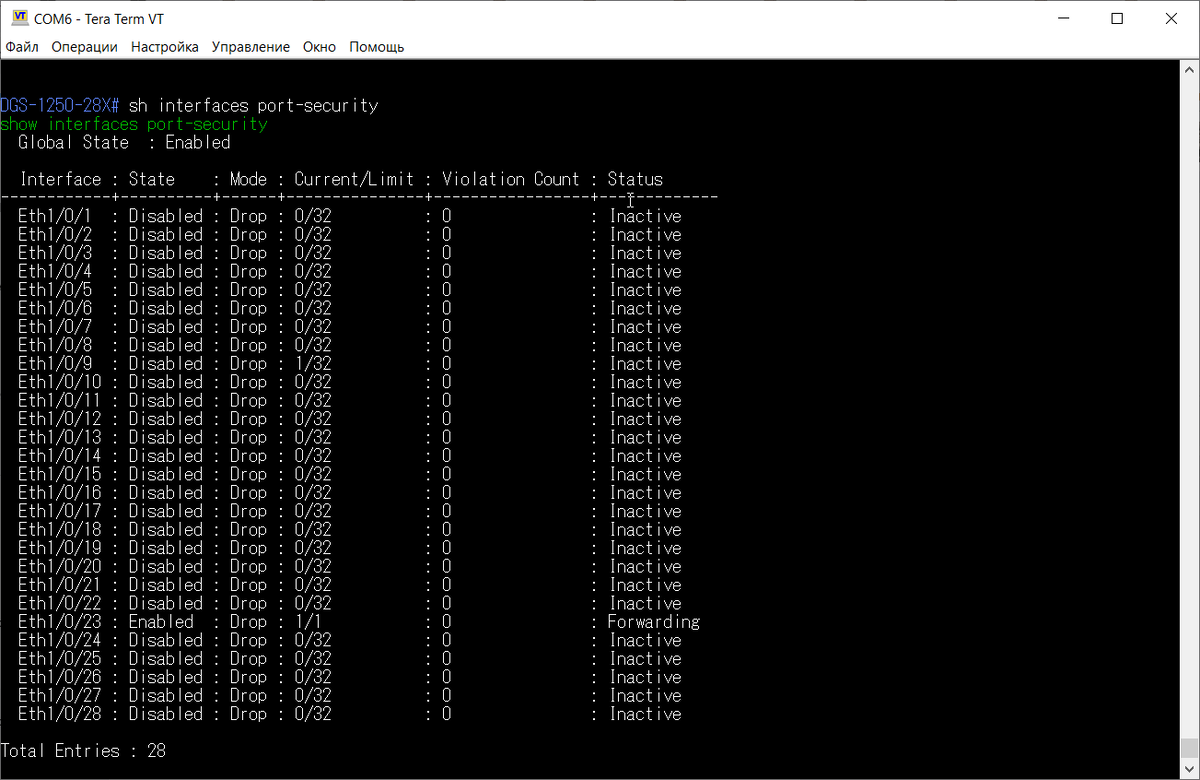Click the 'Inactive' status of Eth1/0/1
This screenshot has height=780, width=1200.
645,216
